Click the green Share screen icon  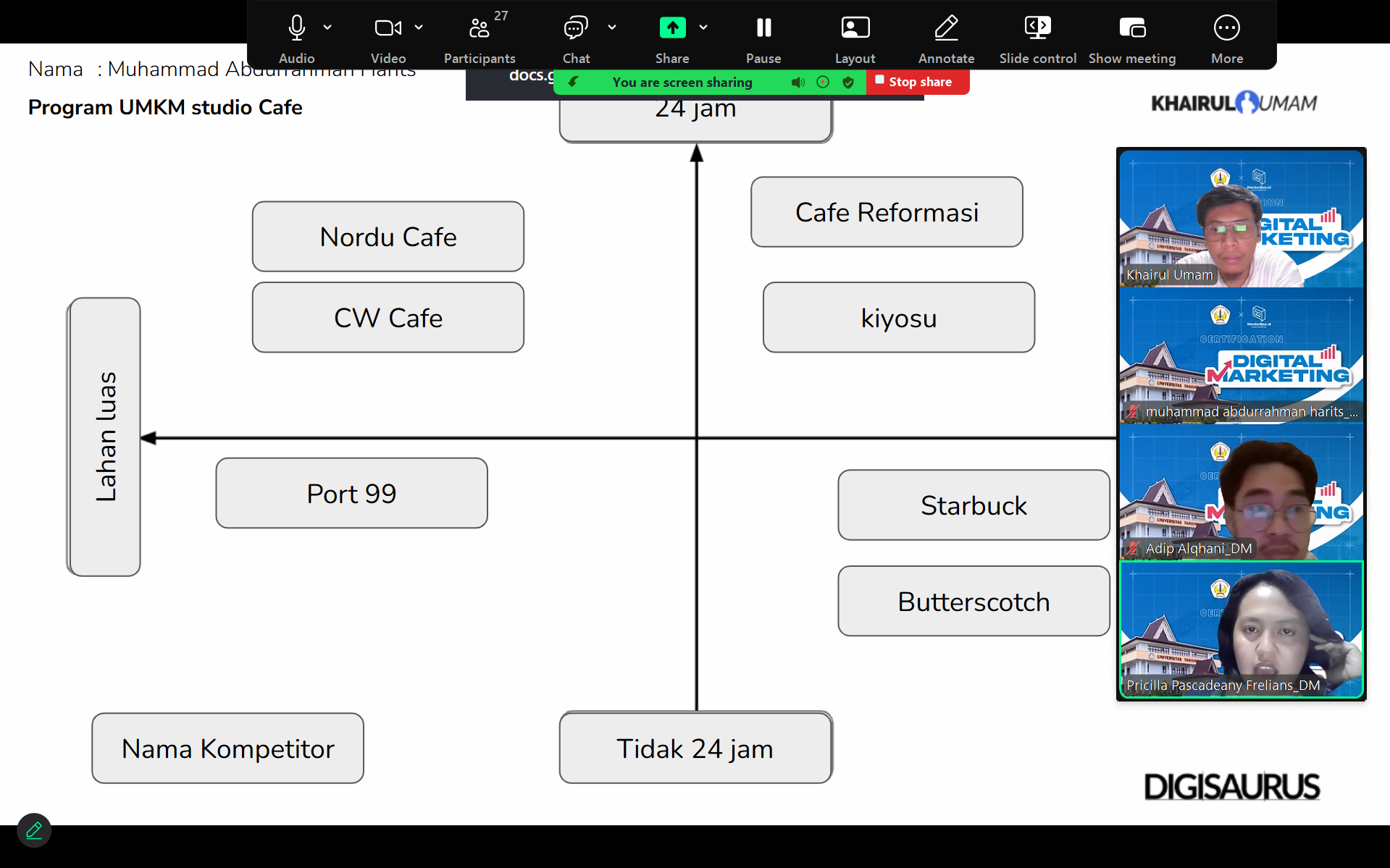pyautogui.click(x=672, y=28)
